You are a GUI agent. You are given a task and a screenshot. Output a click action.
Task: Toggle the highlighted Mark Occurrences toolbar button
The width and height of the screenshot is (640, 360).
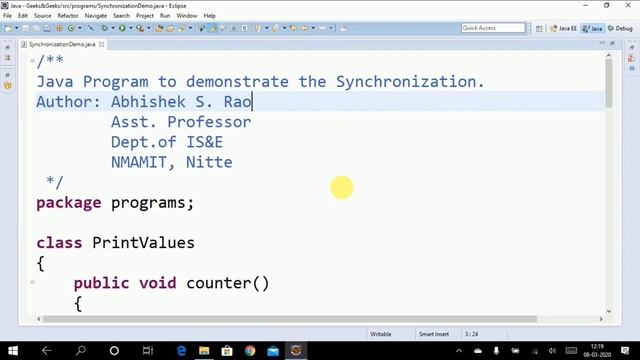pos(212,28)
